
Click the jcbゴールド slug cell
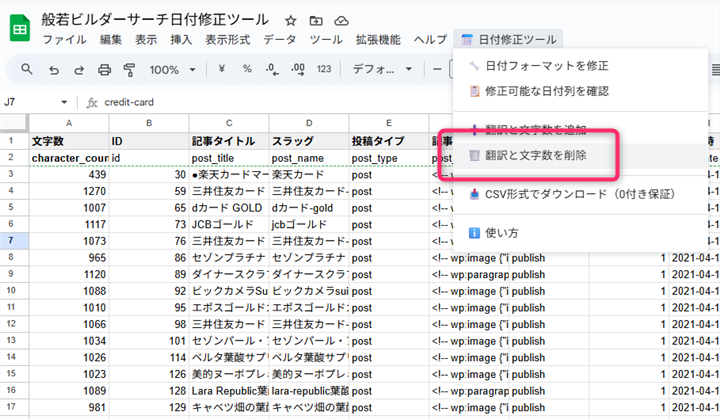309,224
